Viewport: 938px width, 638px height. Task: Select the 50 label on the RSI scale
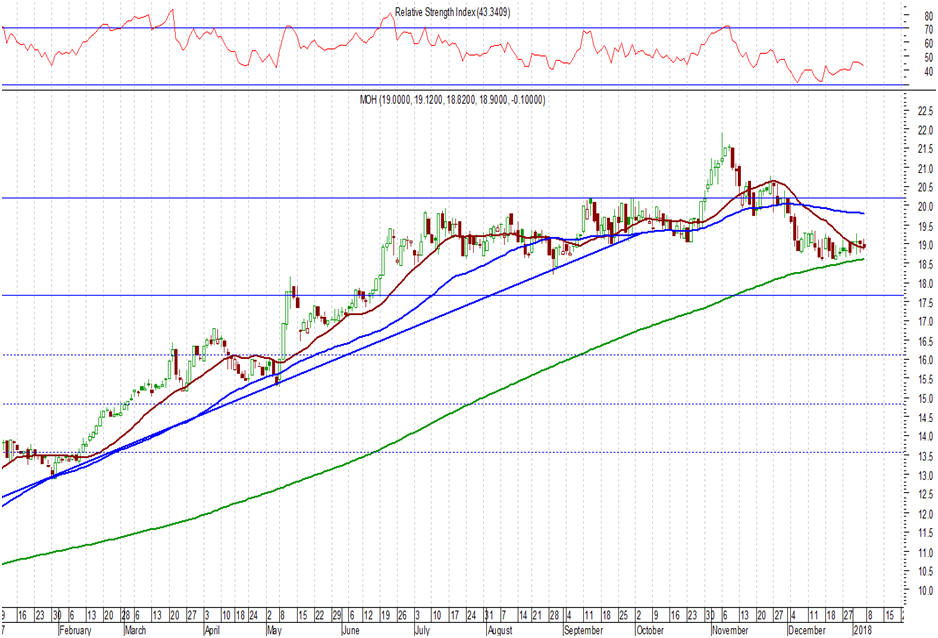click(x=928, y=57)
